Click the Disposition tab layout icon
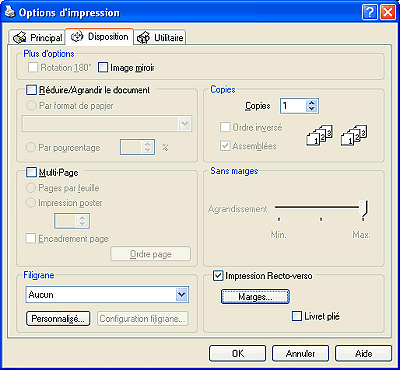 click(77, 37)
